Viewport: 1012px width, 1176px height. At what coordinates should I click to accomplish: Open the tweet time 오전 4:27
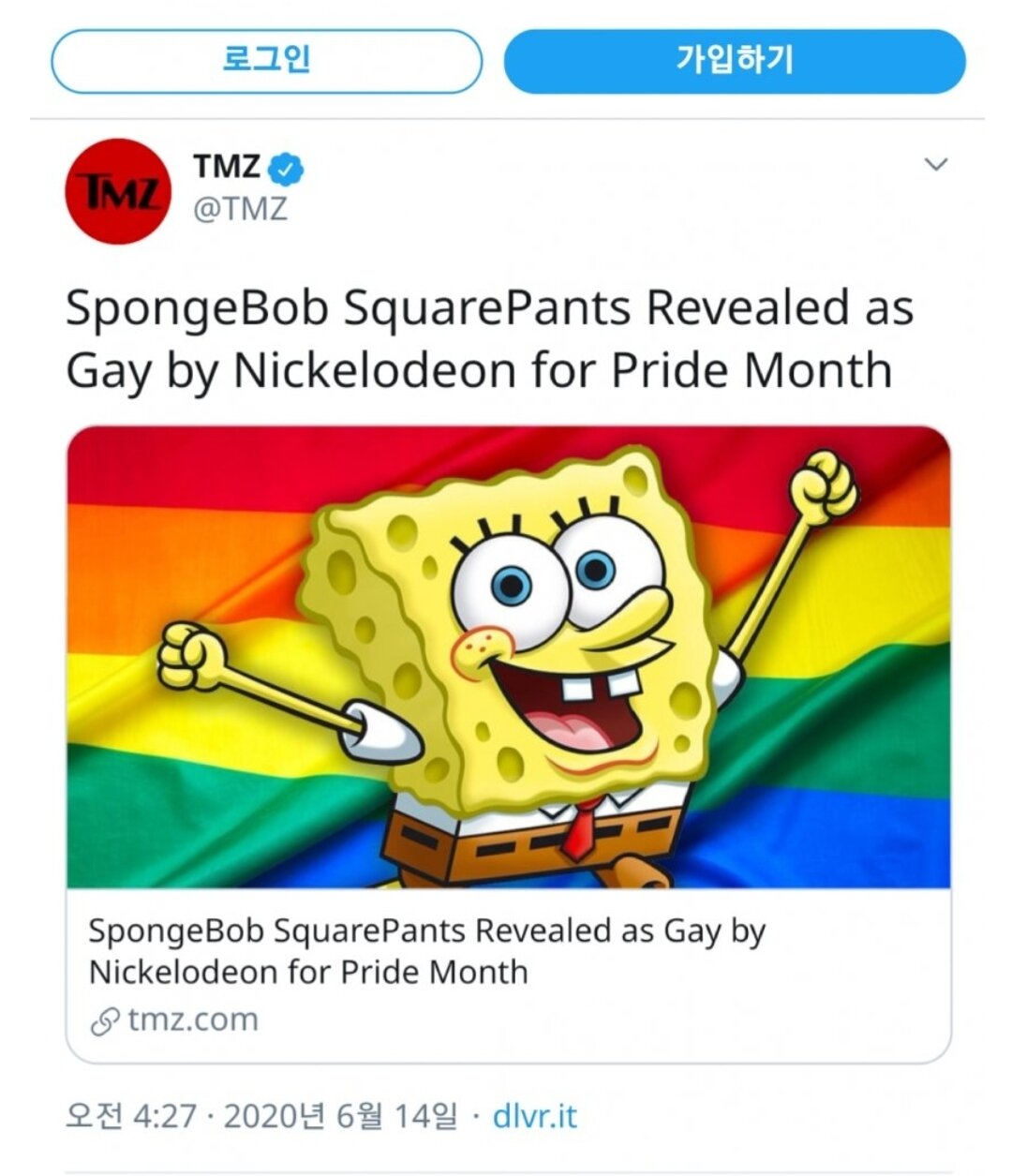(131, 1116)
